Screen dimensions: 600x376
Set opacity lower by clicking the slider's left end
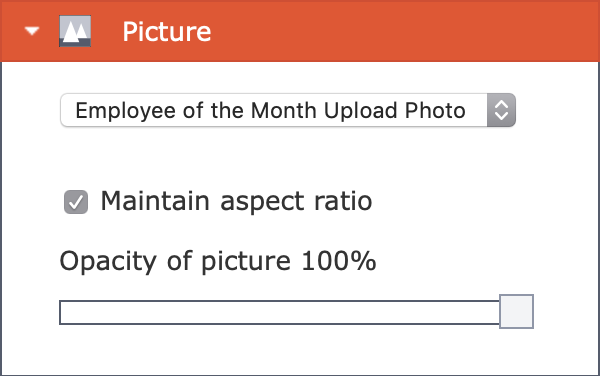click(67, 313)
